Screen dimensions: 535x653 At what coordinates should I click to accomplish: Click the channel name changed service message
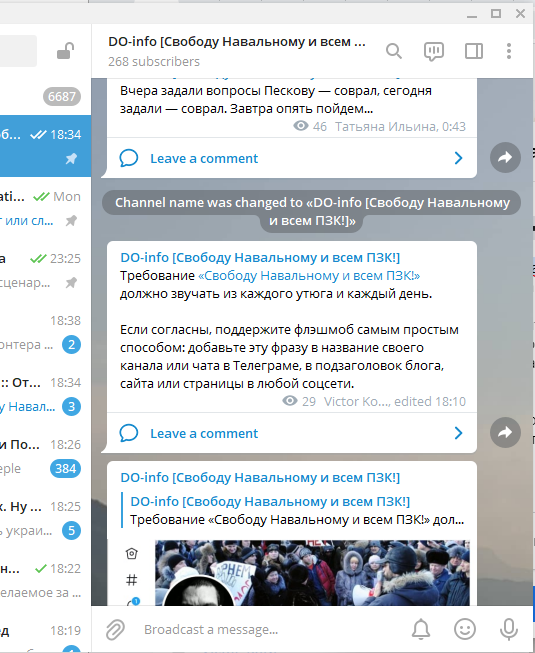pyautogui.click(x=311, y=212)
